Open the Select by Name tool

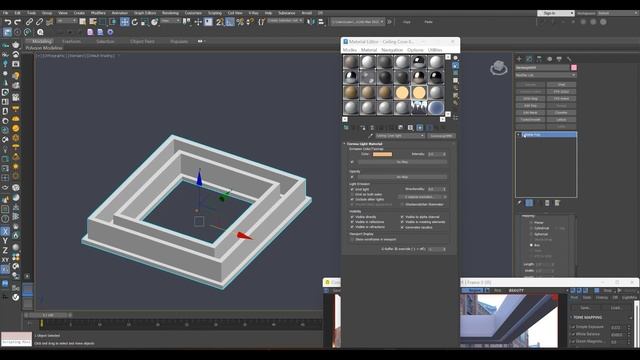point(93,22)
